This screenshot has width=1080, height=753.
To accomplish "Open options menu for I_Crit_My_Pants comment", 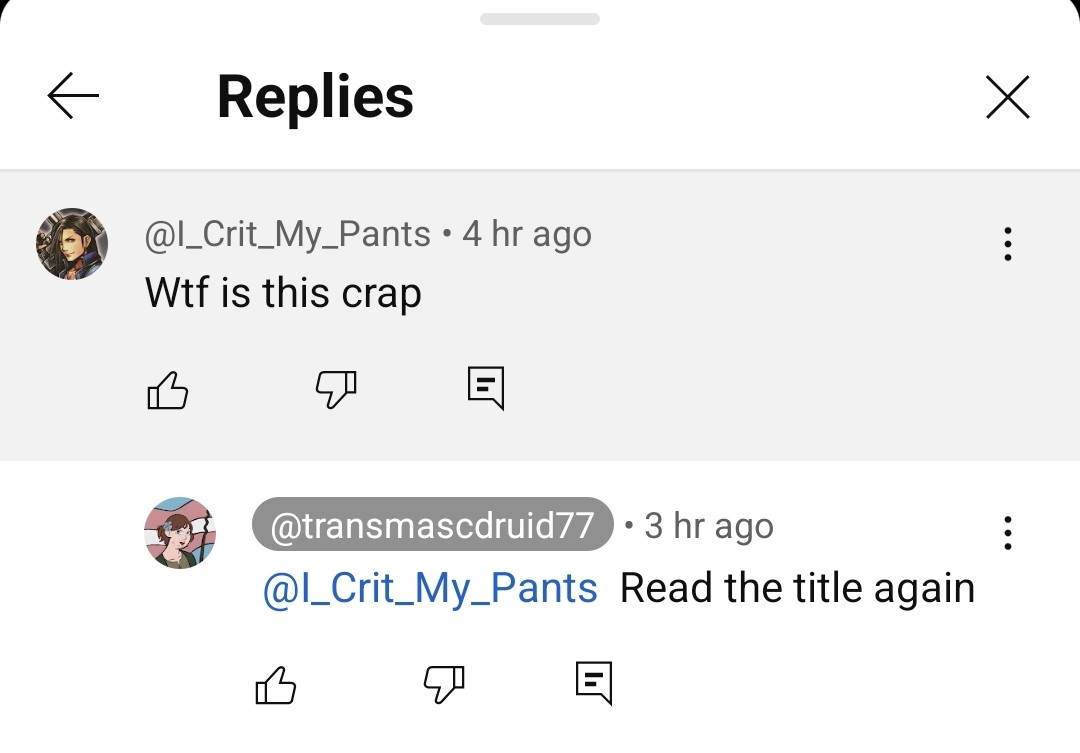I will point(1007,244).
